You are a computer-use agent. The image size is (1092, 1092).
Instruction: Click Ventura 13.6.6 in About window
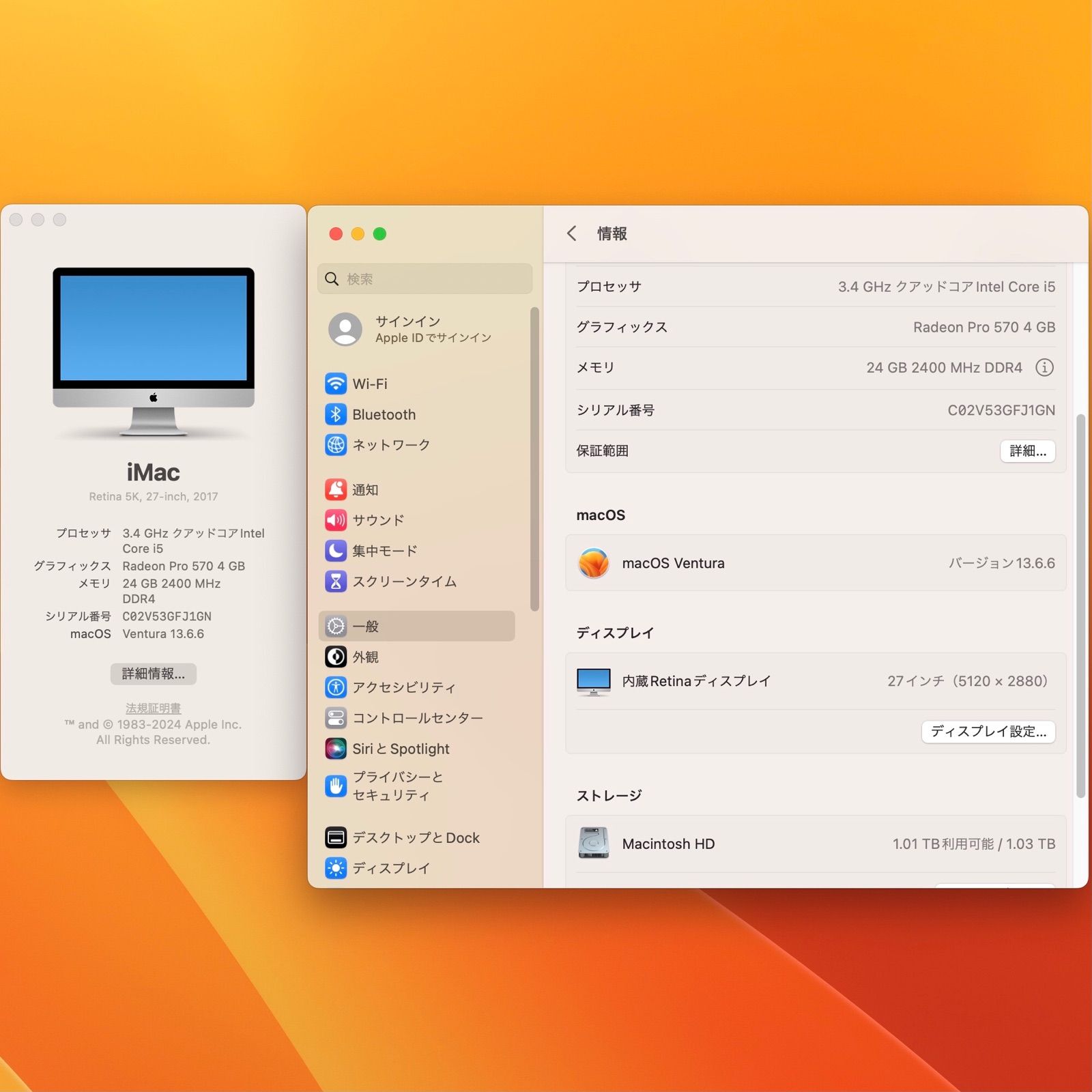coord(163,634)
